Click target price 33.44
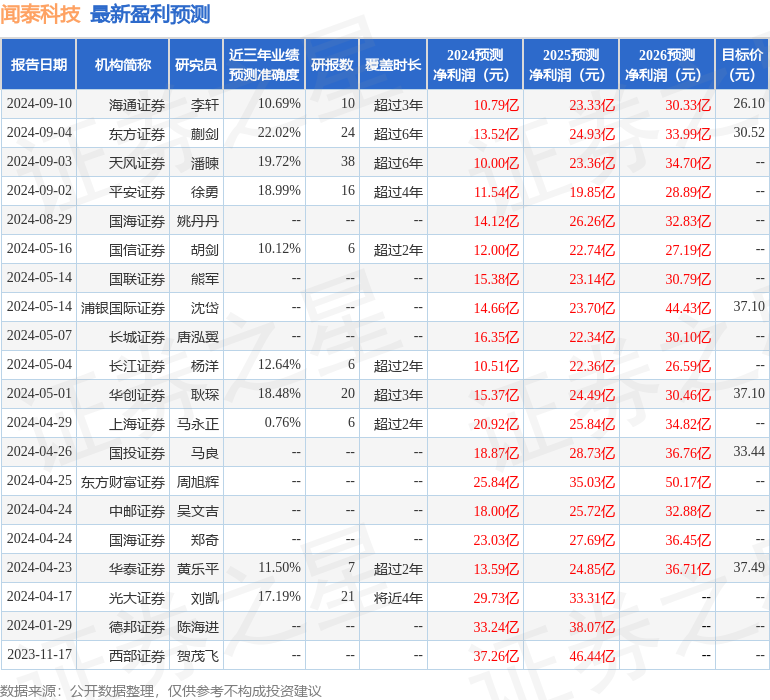The width and height of the screenshot is (770, 700). [x=749, y=451]
